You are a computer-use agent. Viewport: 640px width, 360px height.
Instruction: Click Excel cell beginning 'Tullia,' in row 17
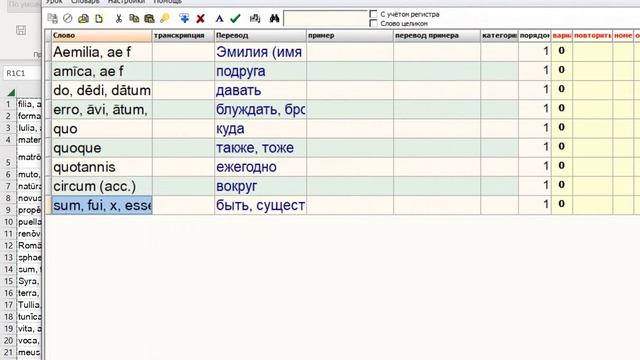tap(29, 305)
